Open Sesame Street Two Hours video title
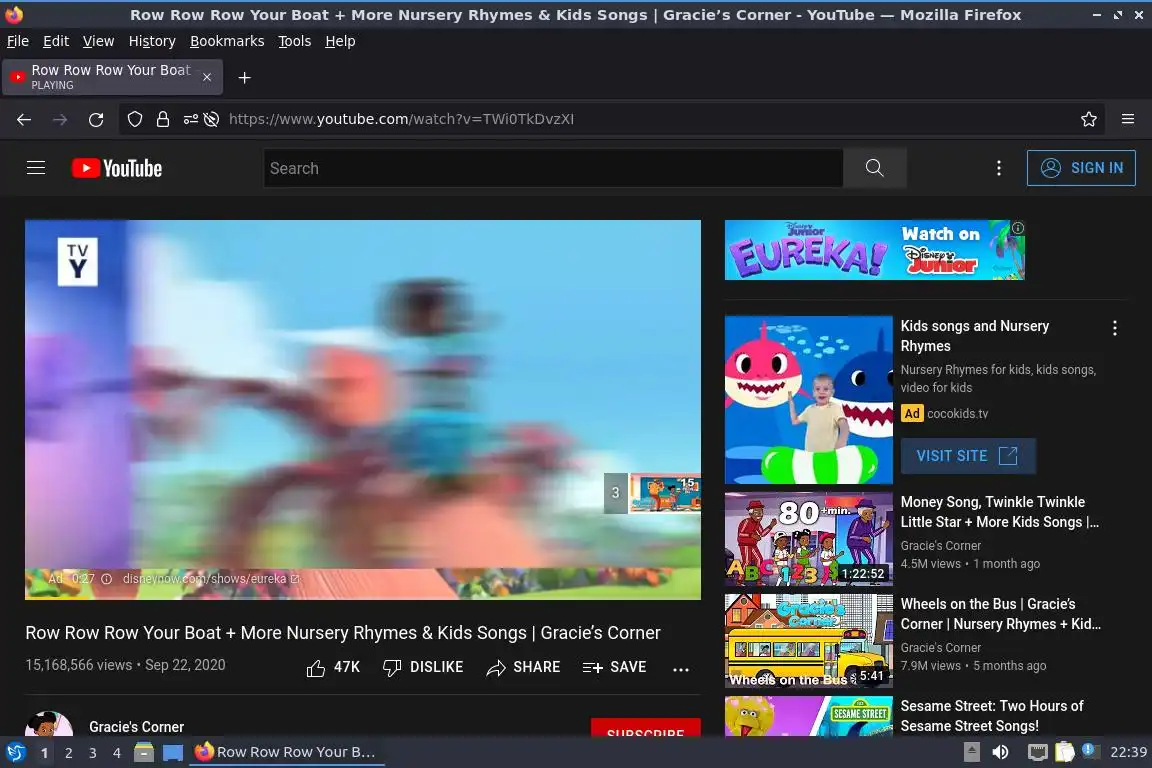The height and width of the screenshot is (768, 1152). 991,716
